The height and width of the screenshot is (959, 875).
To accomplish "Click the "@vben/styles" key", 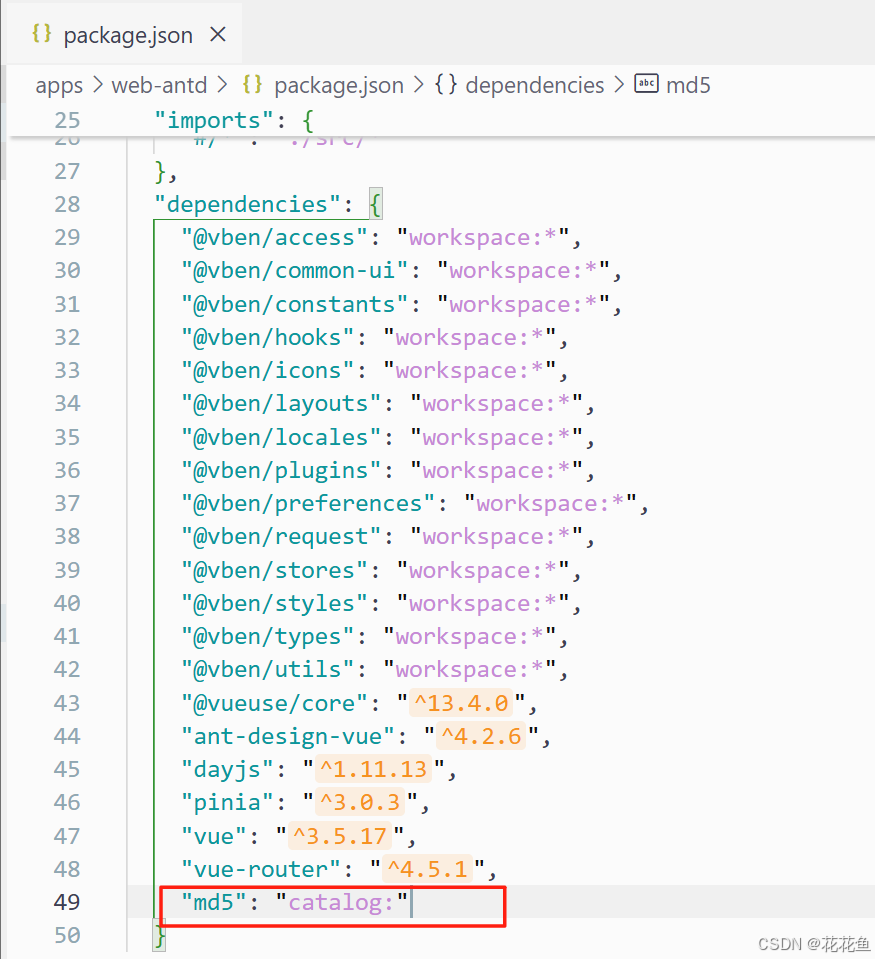I will pyautogui.click(x=275, y=603).
